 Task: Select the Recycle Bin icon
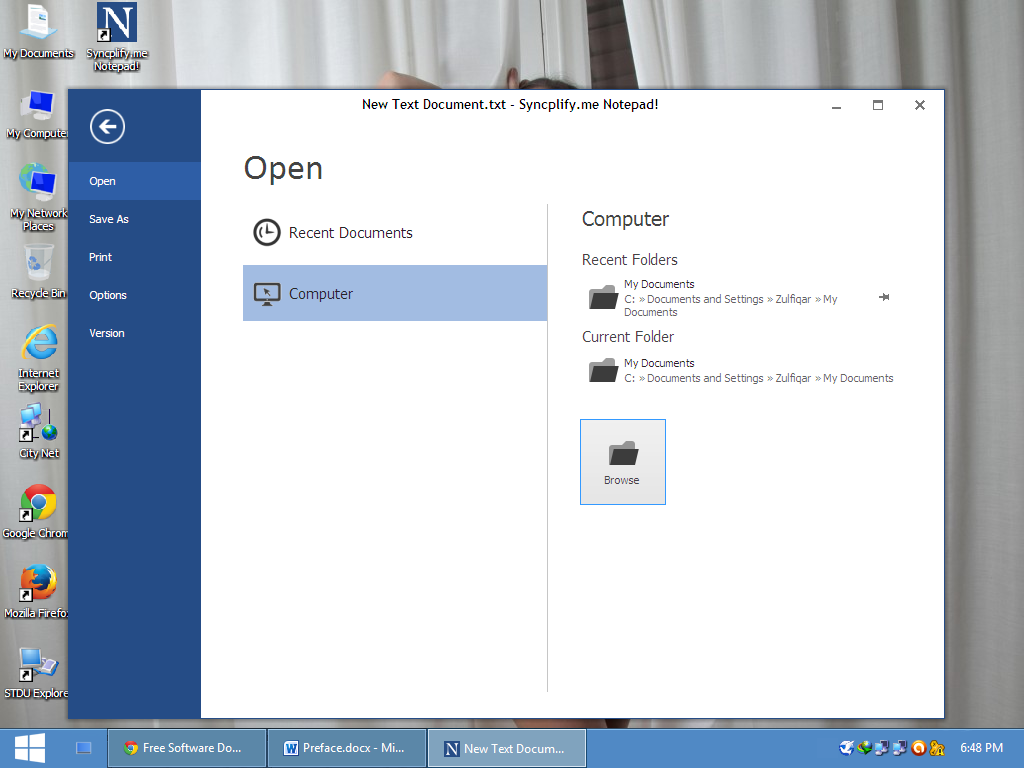[x=38, y=272]
